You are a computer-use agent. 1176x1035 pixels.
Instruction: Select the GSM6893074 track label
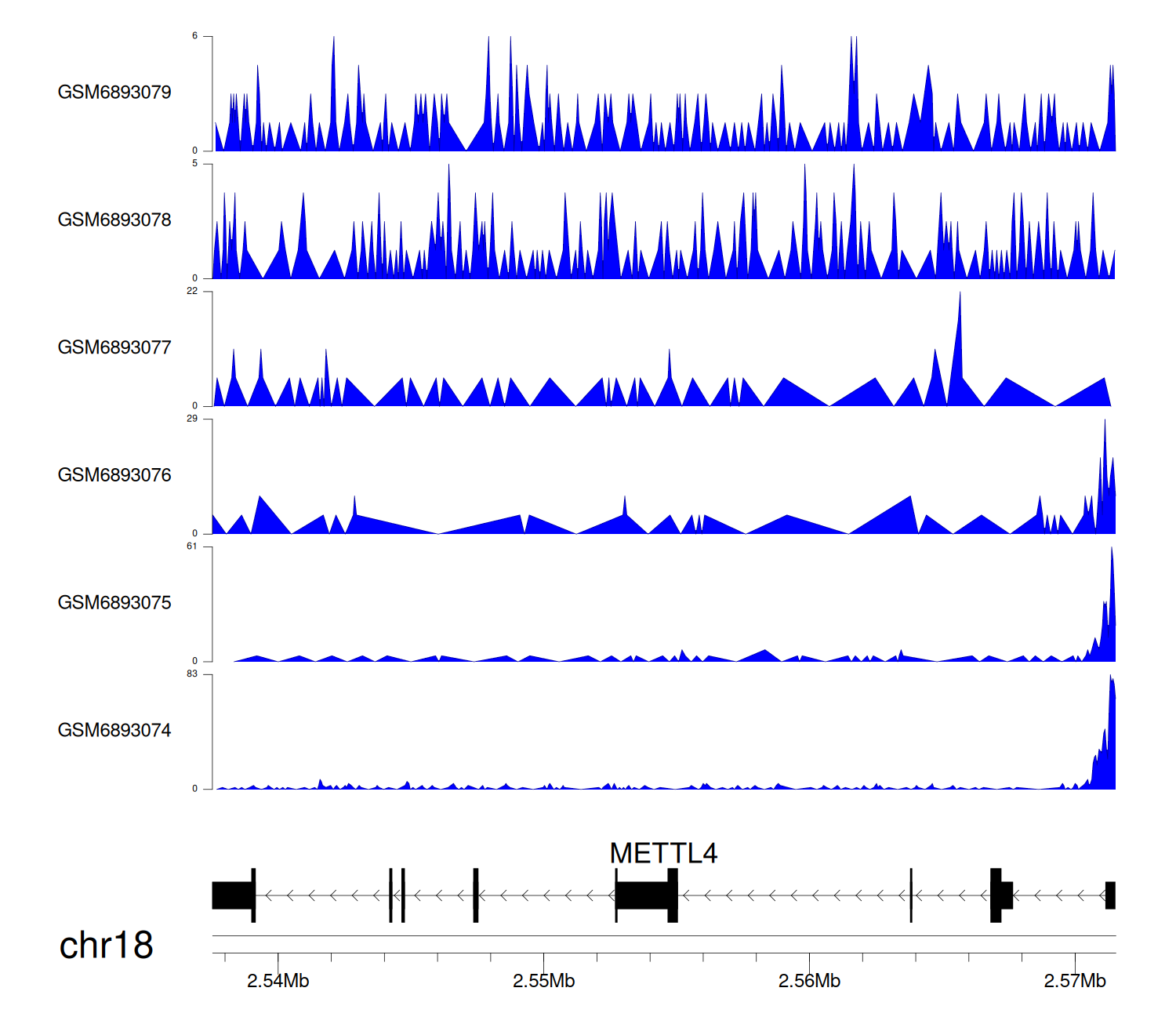click(114, 731)
